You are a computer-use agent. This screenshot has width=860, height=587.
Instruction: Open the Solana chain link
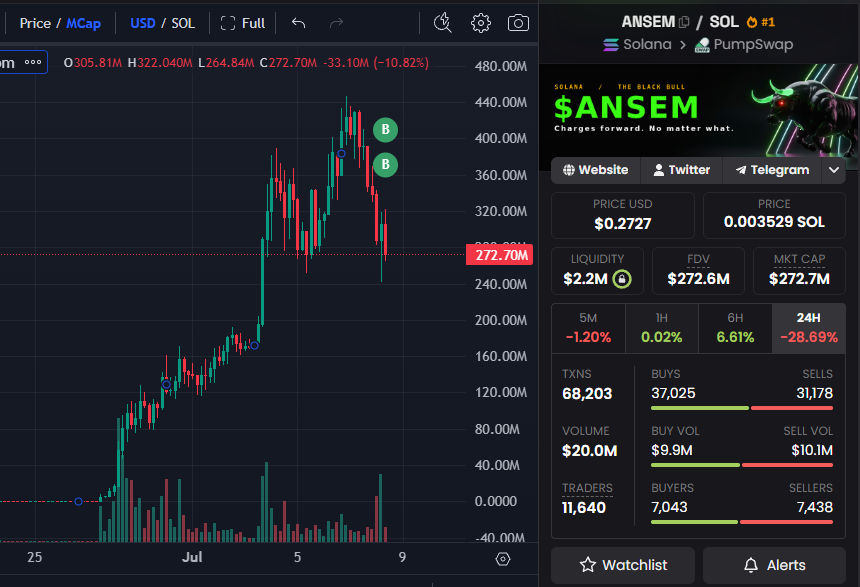pos(637,44)
